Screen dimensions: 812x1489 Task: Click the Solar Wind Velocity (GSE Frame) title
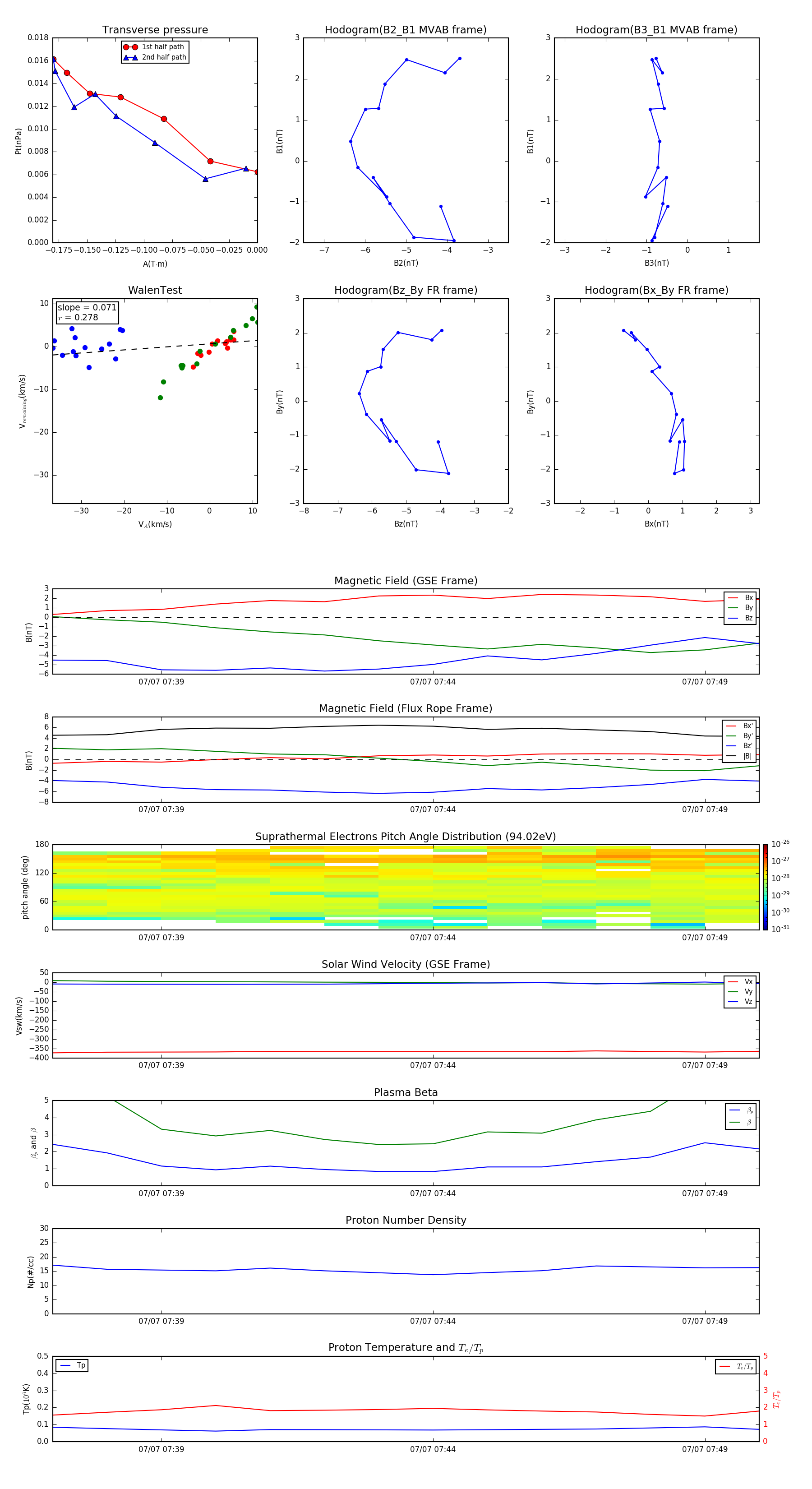click(406, 964)
